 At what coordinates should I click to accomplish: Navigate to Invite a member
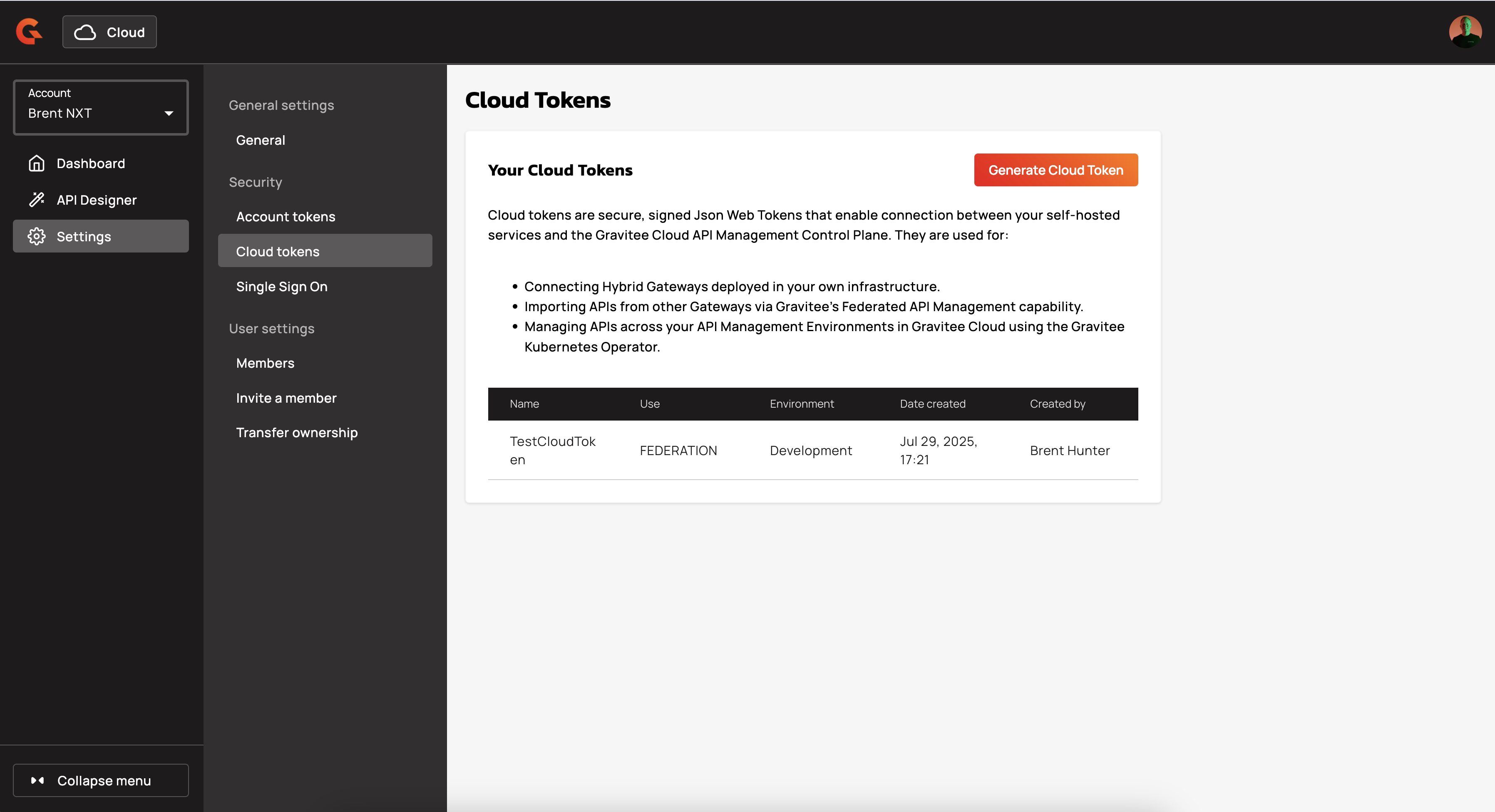pyautogui.click(x=286, y=398)
